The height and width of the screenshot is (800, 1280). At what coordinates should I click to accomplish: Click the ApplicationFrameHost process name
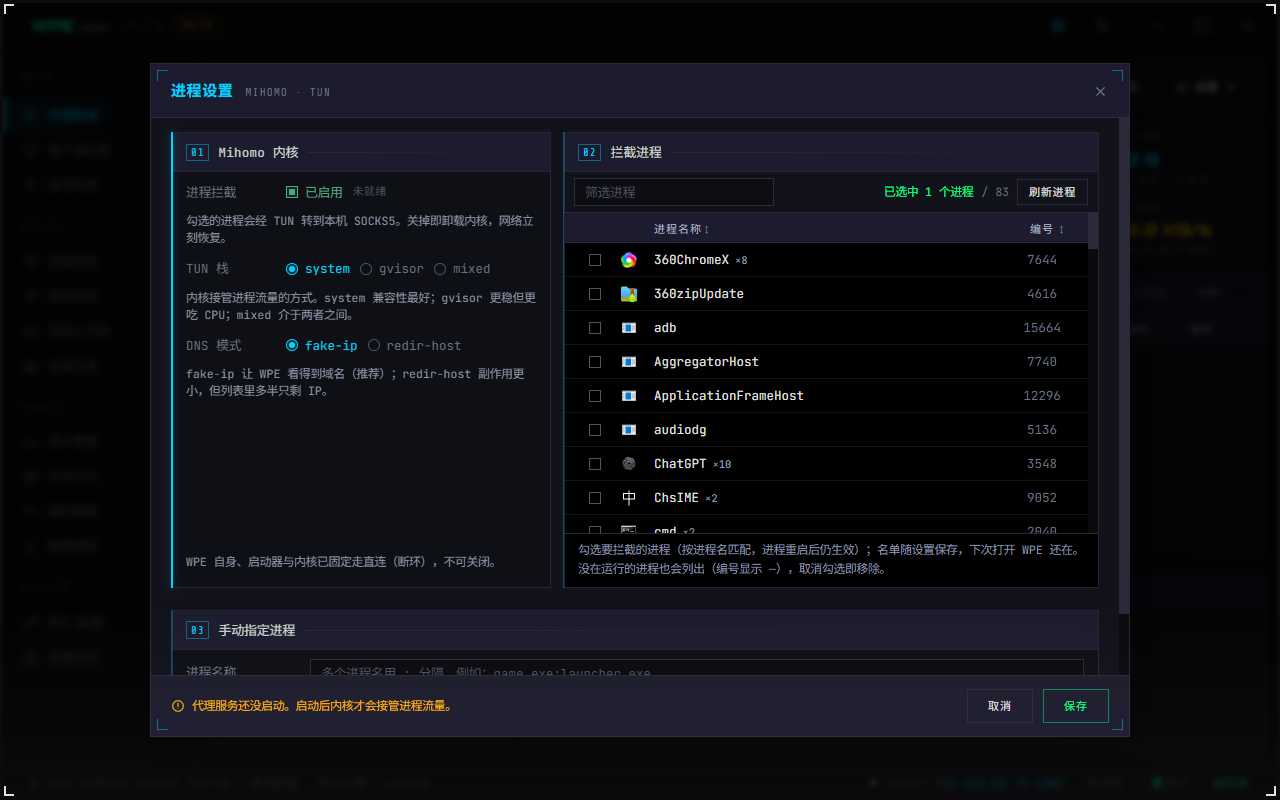[x=729, y=396]
